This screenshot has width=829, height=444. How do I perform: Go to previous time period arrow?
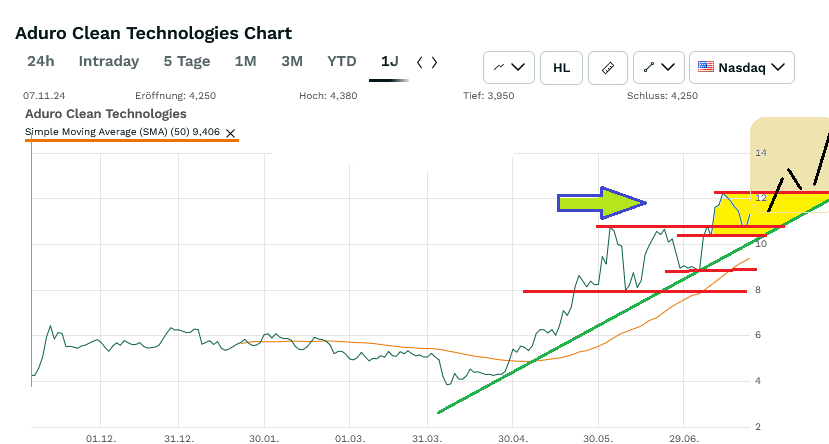[420, 62]
